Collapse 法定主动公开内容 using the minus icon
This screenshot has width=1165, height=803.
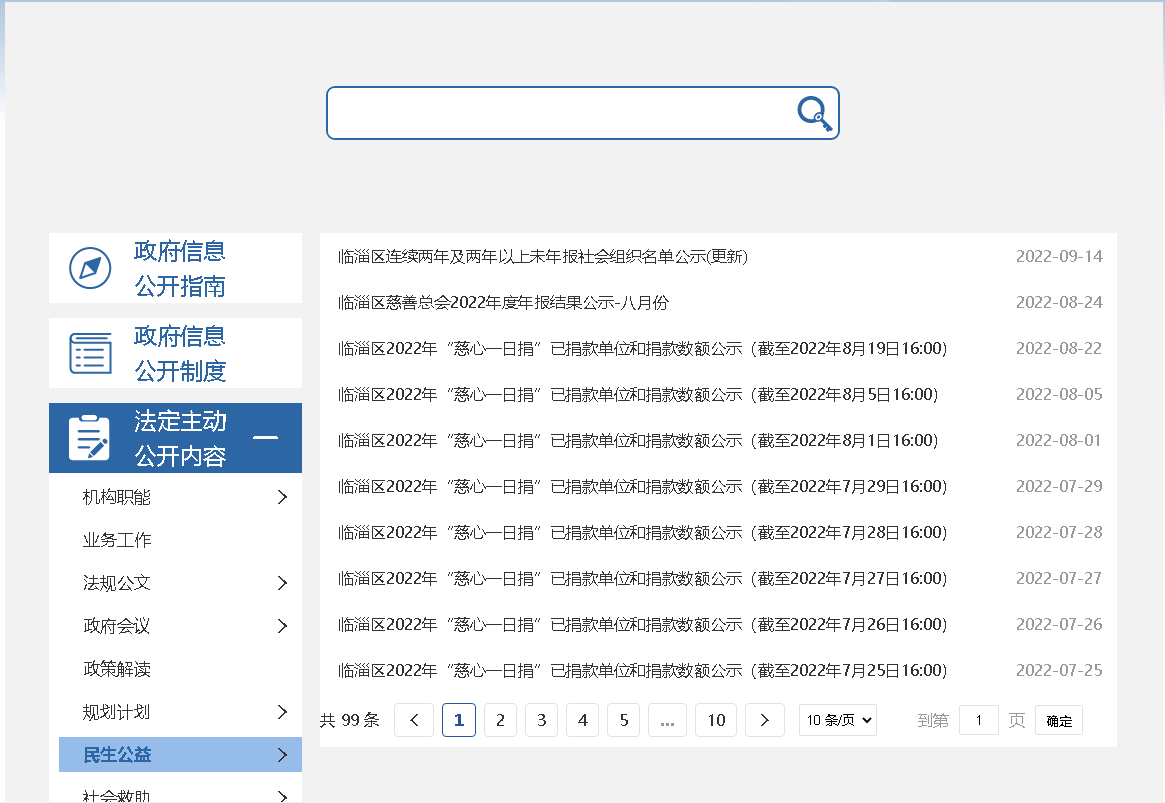pos(265,437)
